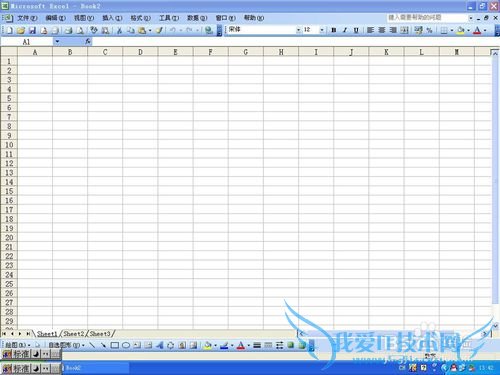This screenshot has height=375, width=500.
Task: Open the 文件 (File) menu
Action: (x=27, y=18)
